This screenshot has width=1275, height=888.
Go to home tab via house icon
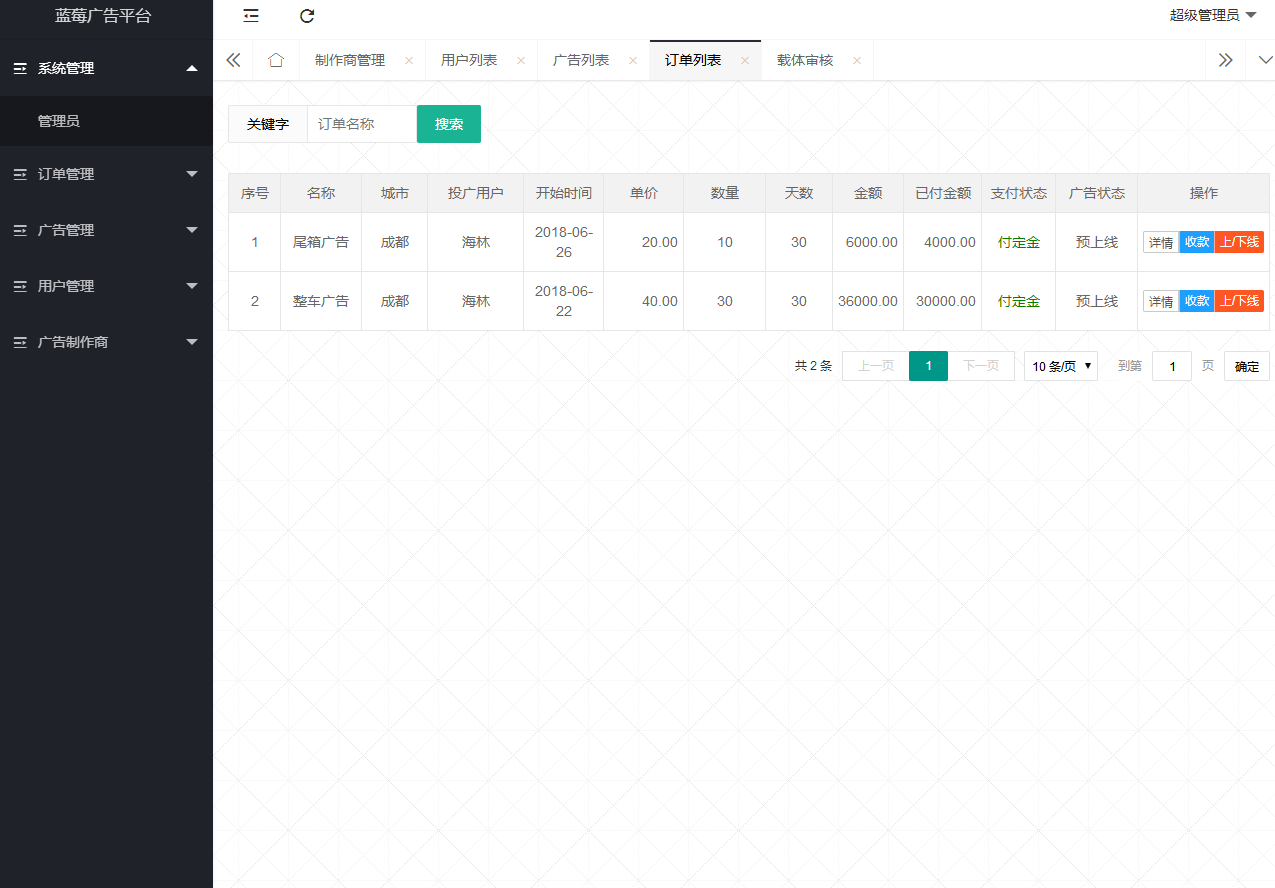click(276, 60)
